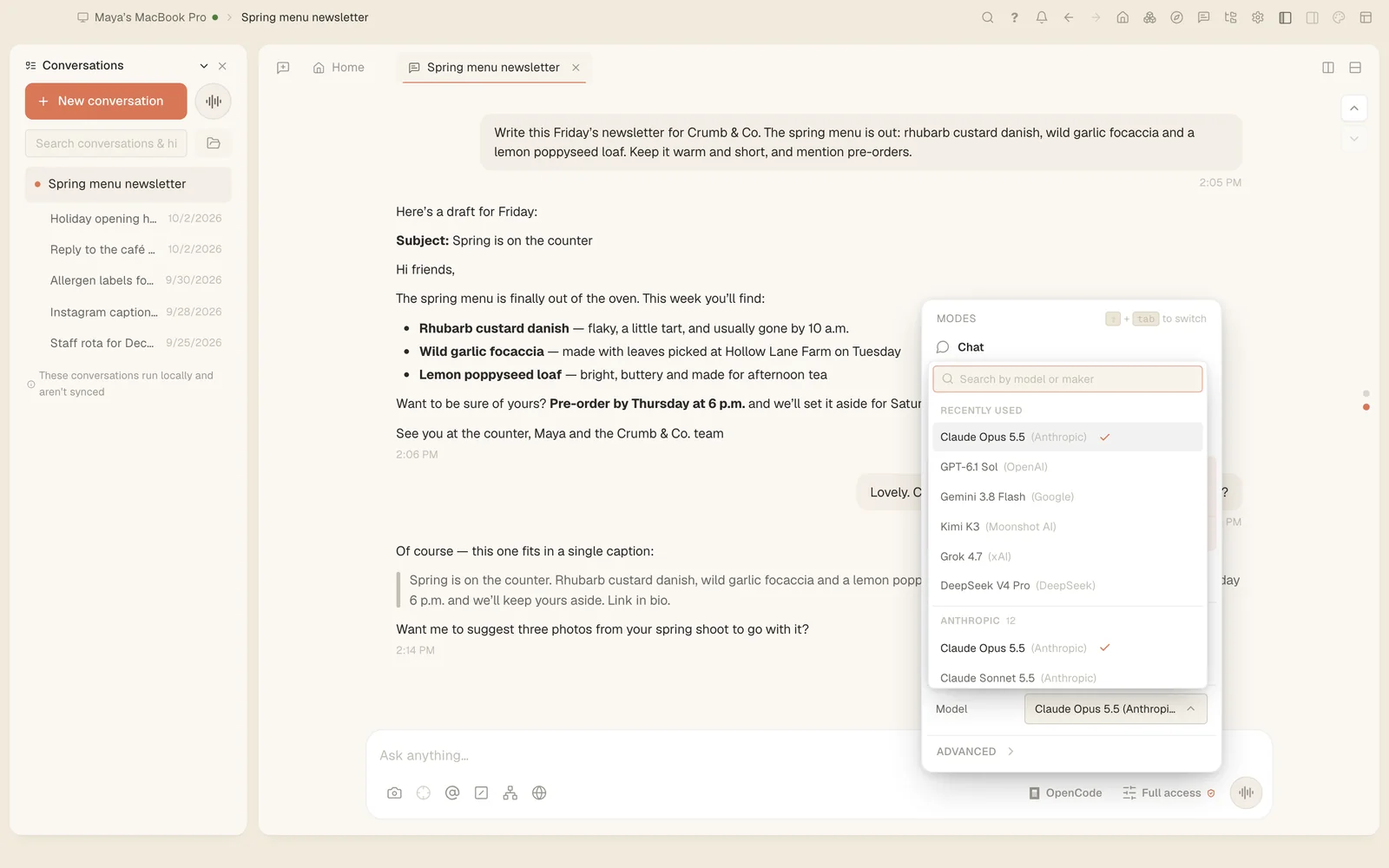Select GPT-6.1 Sol from the model list
This screenshot has width=1389, height=868.
click(1067, 467)
